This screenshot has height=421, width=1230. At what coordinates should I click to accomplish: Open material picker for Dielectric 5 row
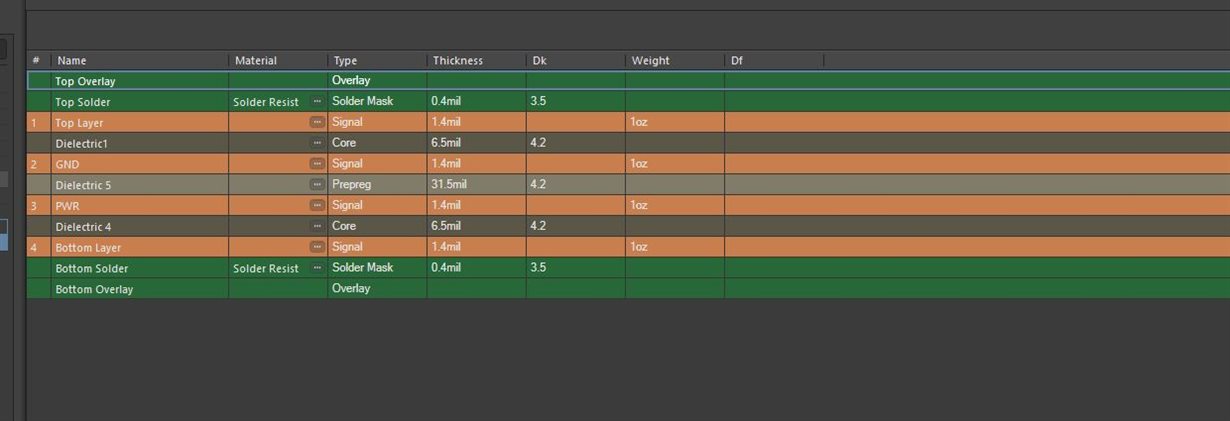point(317,184)
